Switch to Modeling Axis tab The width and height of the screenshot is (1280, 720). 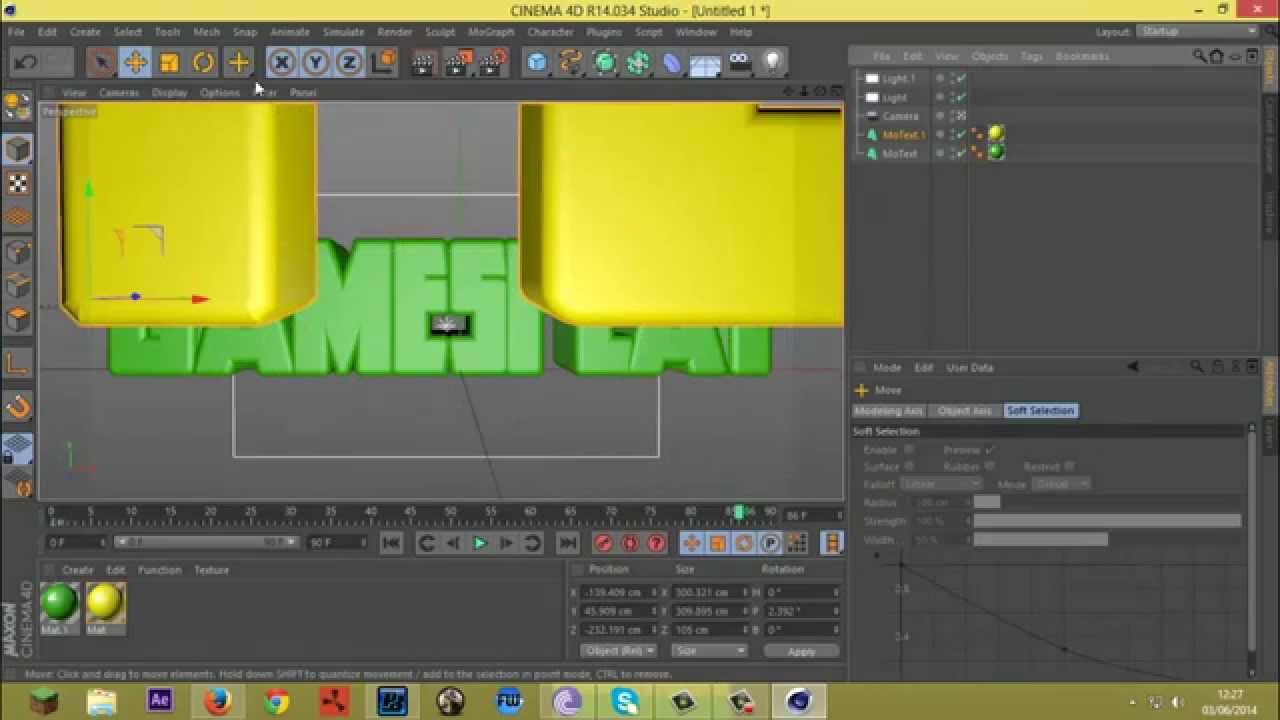(888, 411)
